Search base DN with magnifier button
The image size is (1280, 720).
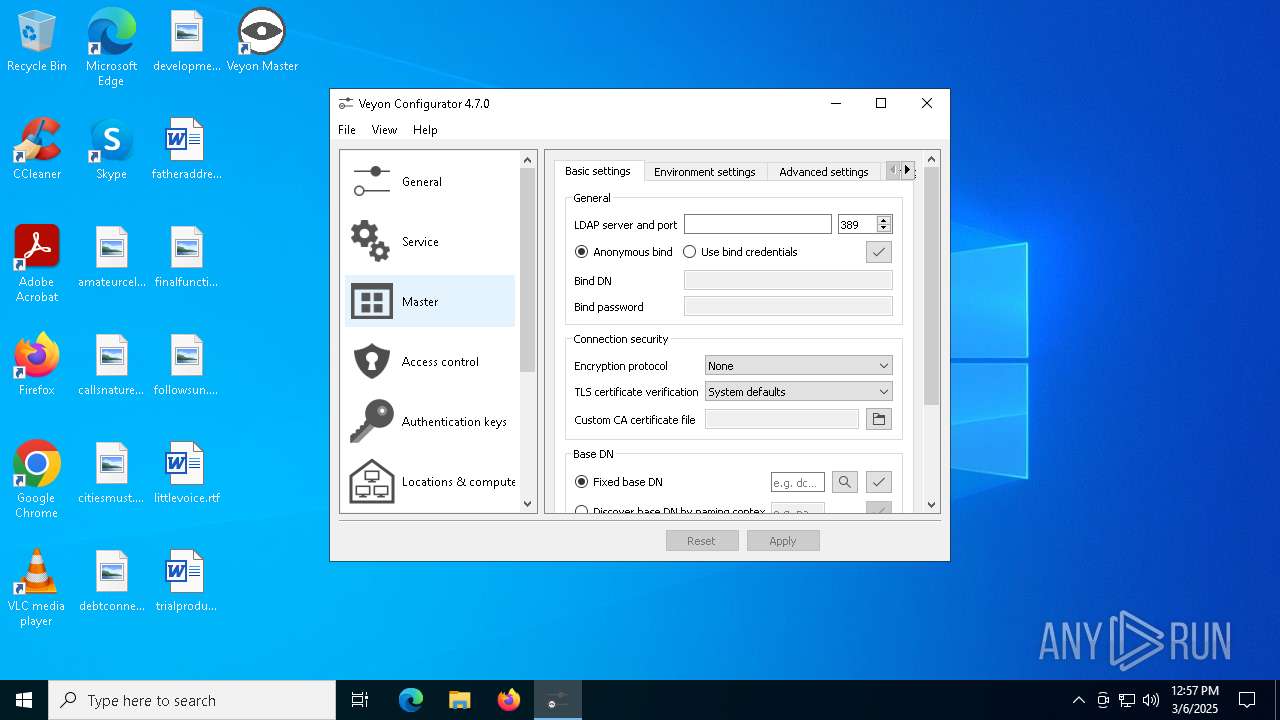pyautogui.click(x=845, y=482)
